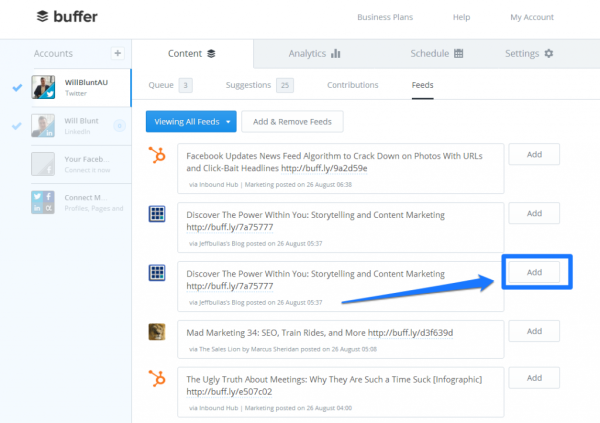Screen dimensions: 600x423
Task: Click the HubSpot icon beside the Facebook Updates post
Action: [157, 155]
